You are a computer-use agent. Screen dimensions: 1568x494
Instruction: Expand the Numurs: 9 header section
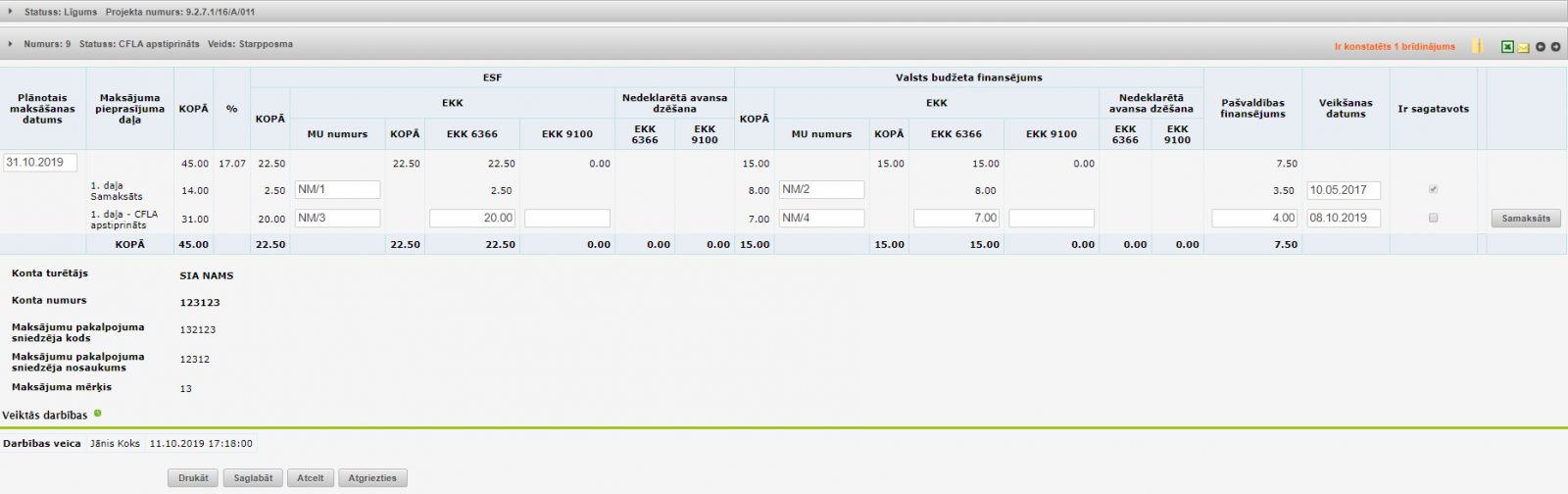pyautogui.click(x=11, y=44)
